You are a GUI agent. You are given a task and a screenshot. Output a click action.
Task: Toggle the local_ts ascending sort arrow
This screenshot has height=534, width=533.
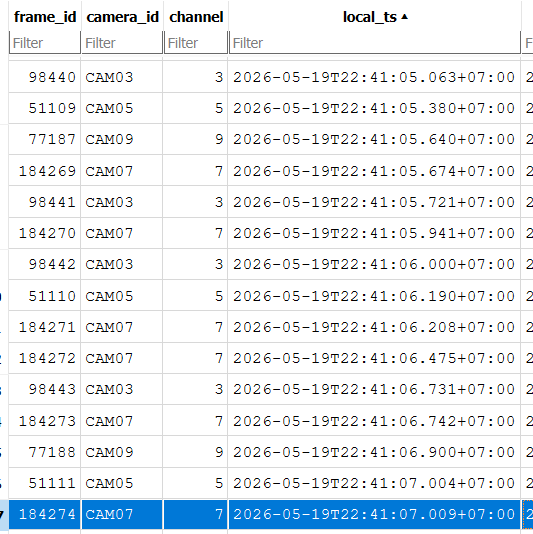point(405,17)
